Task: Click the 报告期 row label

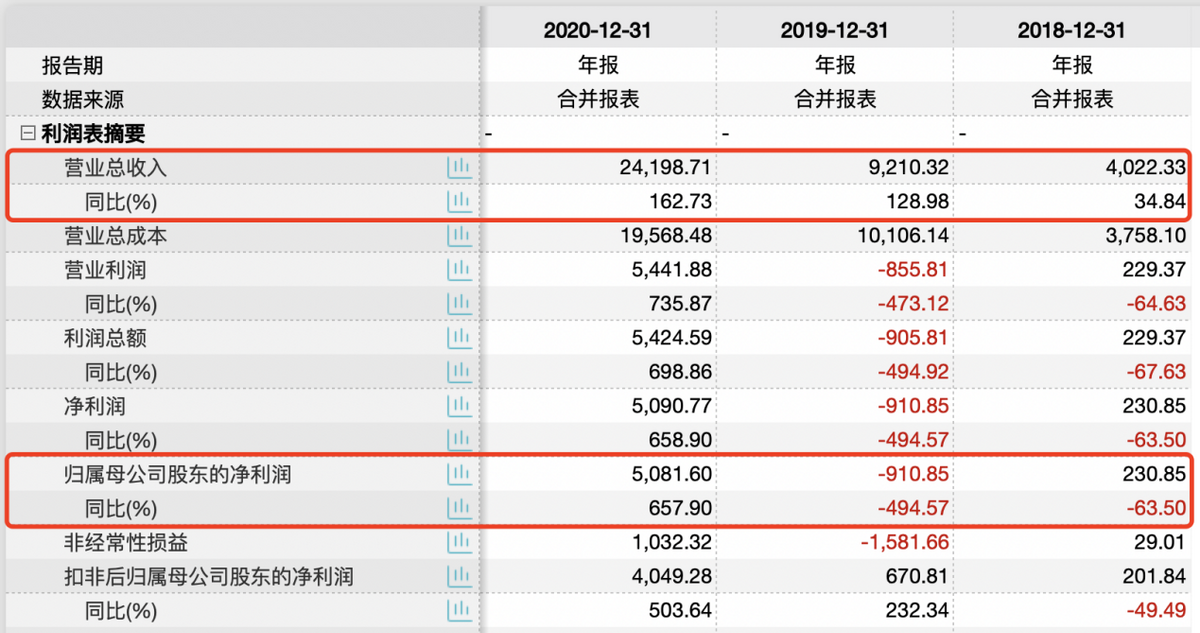Action: (72, 65)
